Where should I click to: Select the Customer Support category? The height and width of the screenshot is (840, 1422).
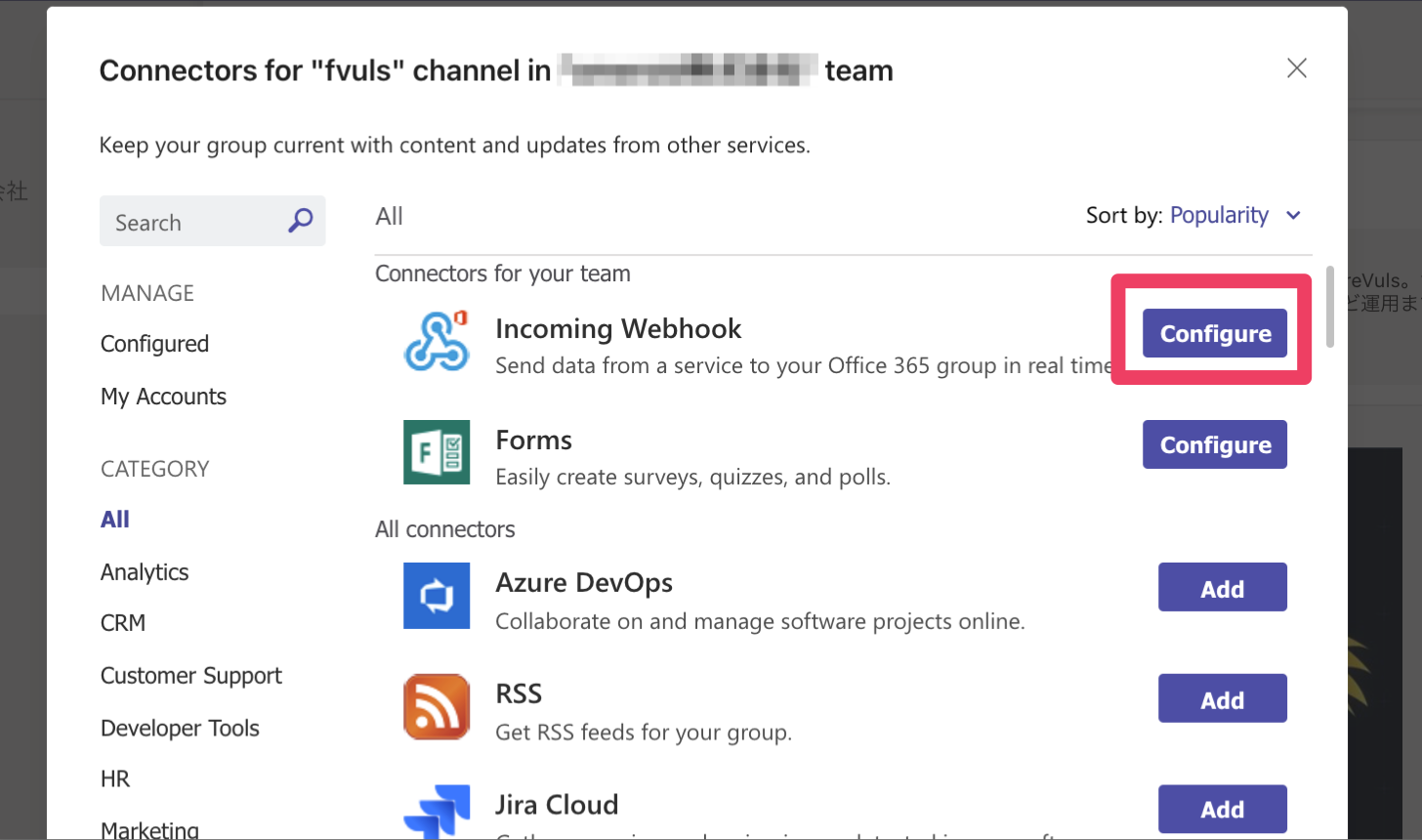191,676
